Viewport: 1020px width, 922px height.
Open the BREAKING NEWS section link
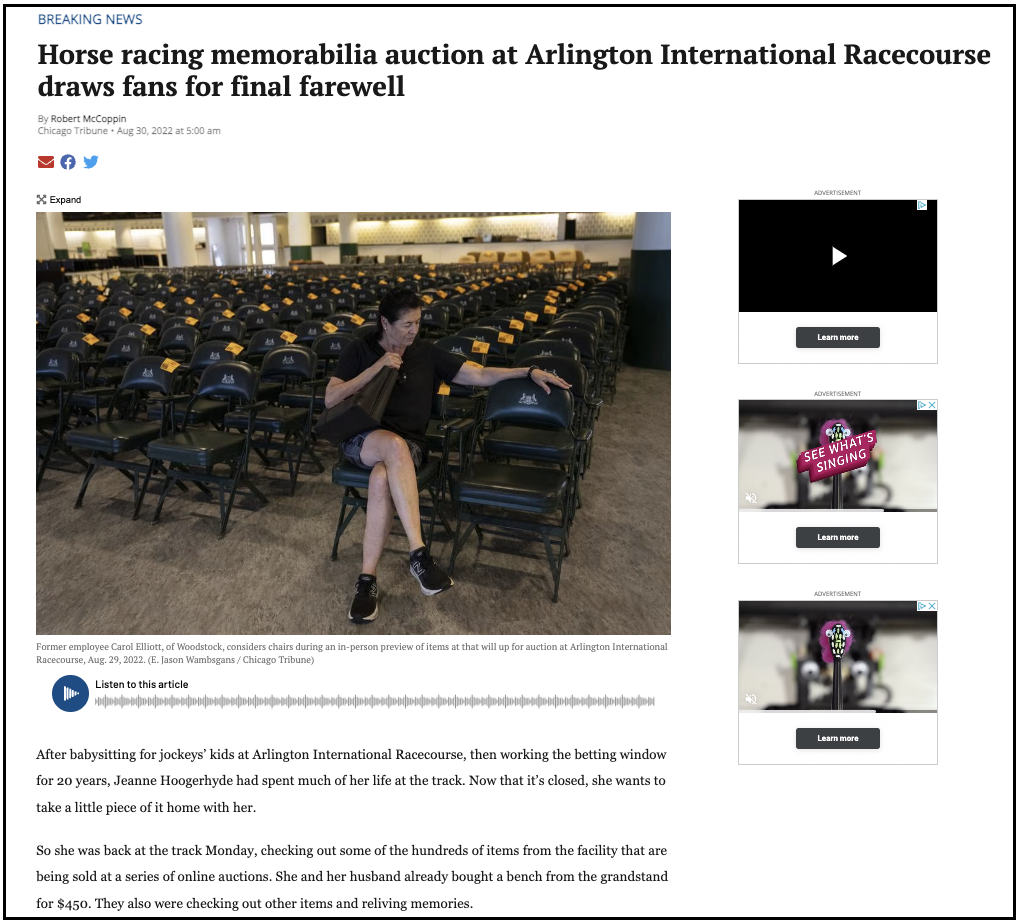(90, 19)
